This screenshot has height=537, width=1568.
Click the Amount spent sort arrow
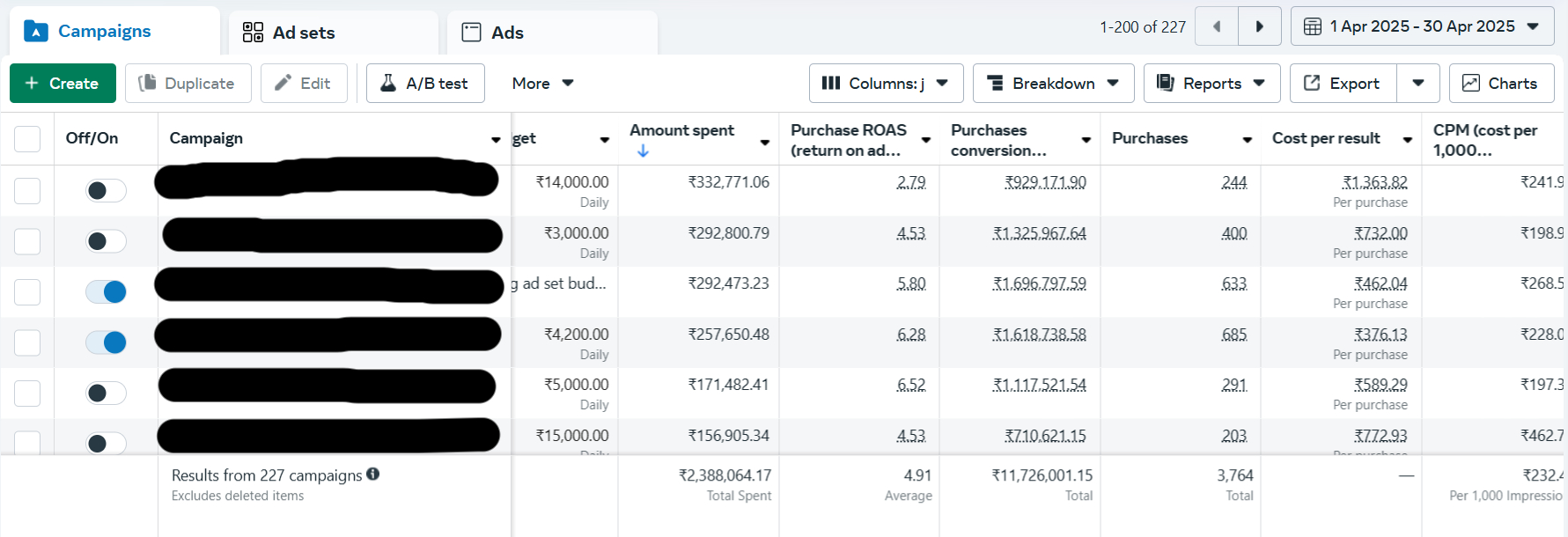[x=643, y=151]
